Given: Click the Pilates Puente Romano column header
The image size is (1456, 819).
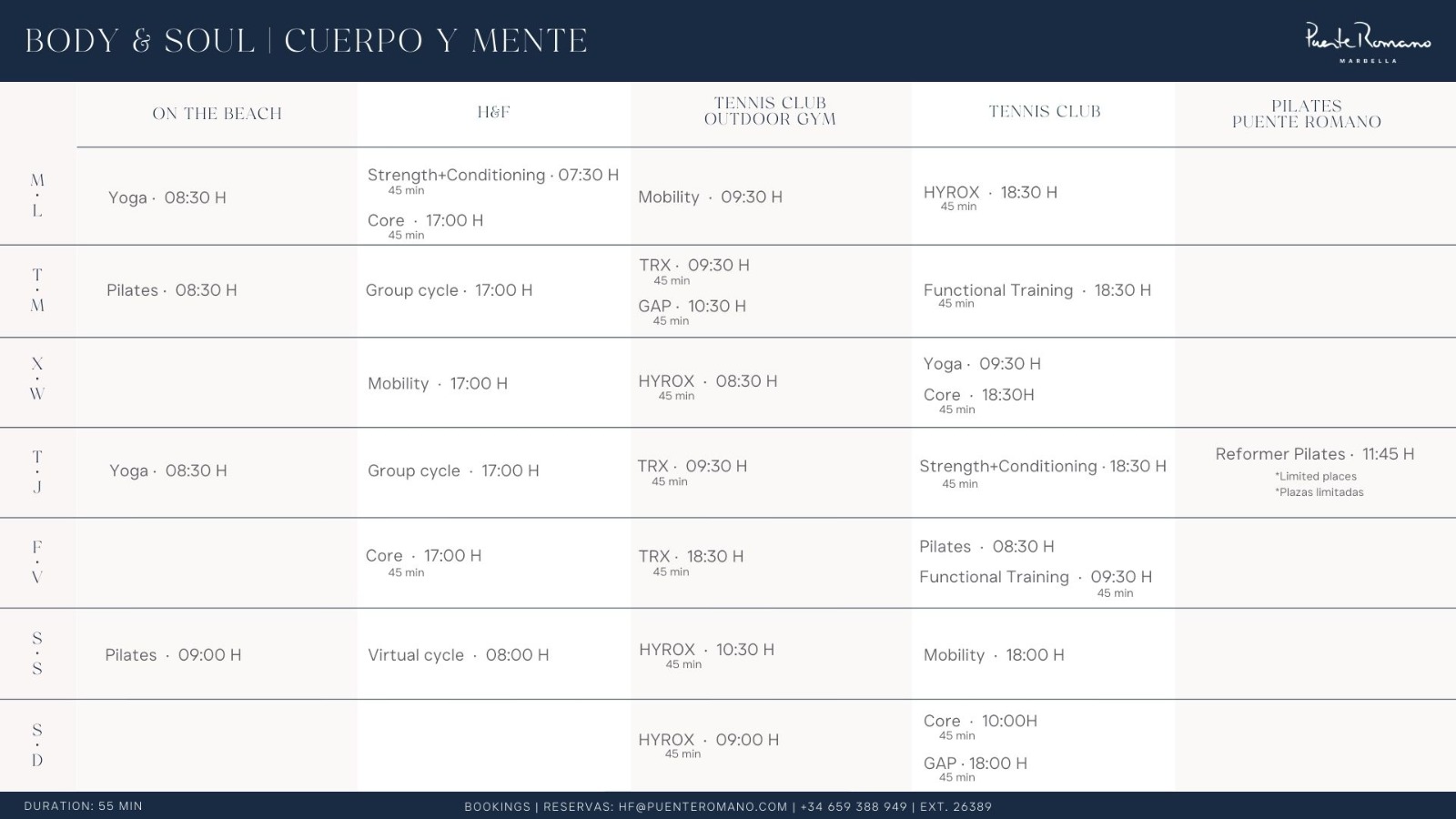Looking at the screenshot, I should click(x=1306, y=114).
